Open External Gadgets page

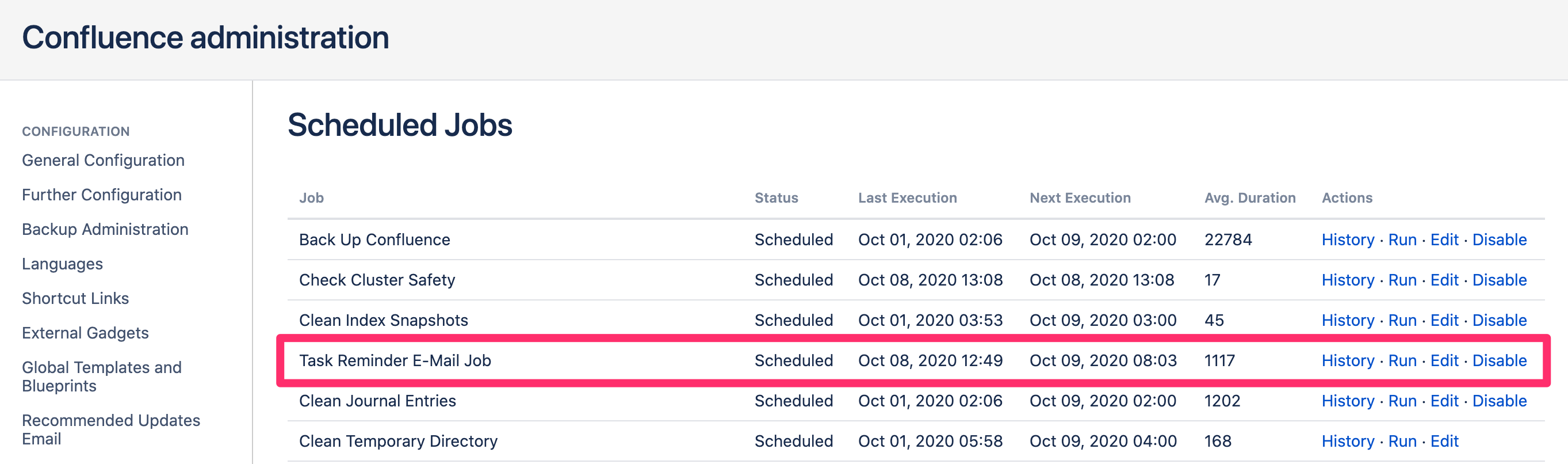click(x=85, y=333)
